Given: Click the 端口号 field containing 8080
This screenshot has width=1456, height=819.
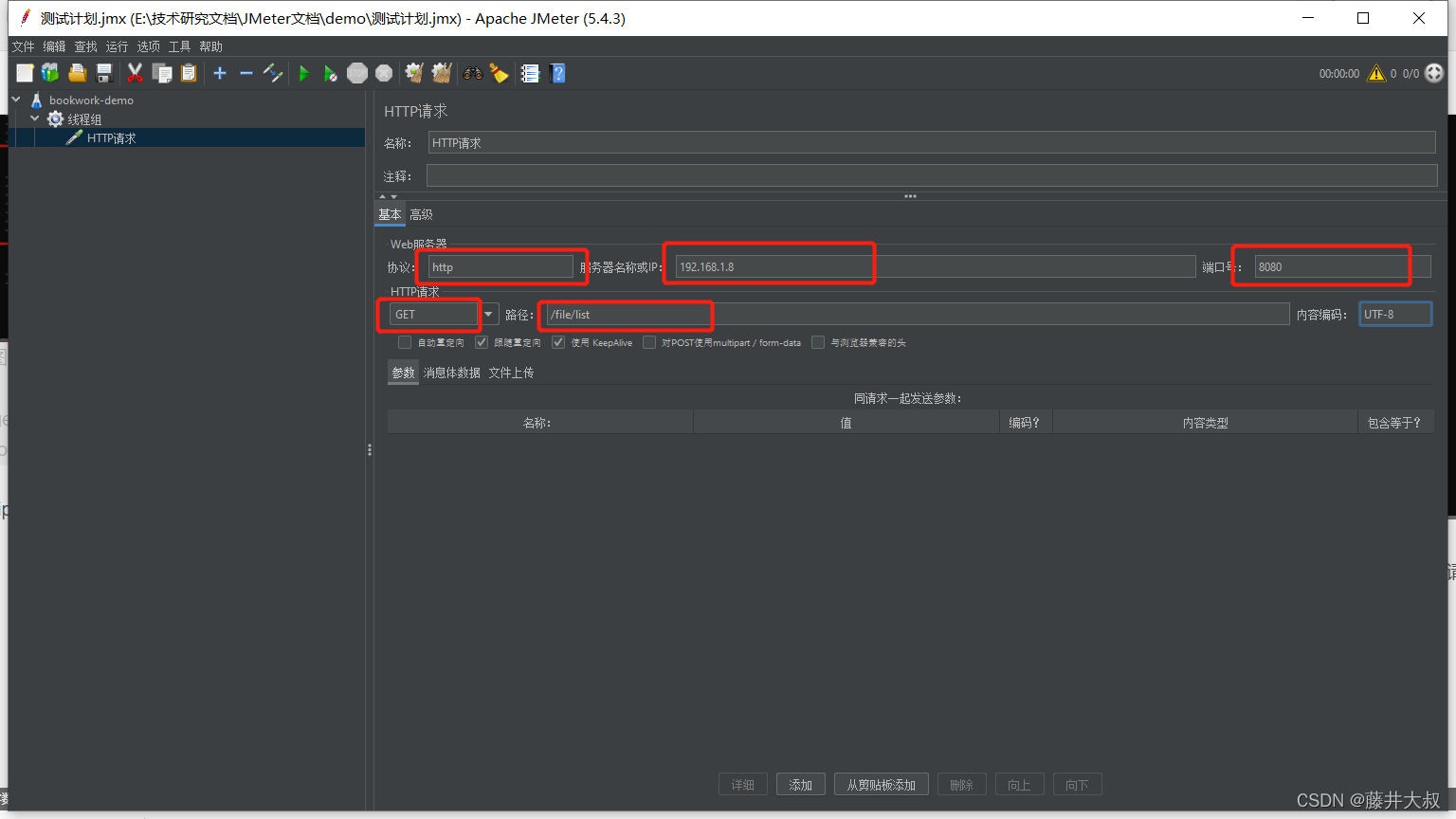Looking at the screenshot, I should [x=1343, y=266].
